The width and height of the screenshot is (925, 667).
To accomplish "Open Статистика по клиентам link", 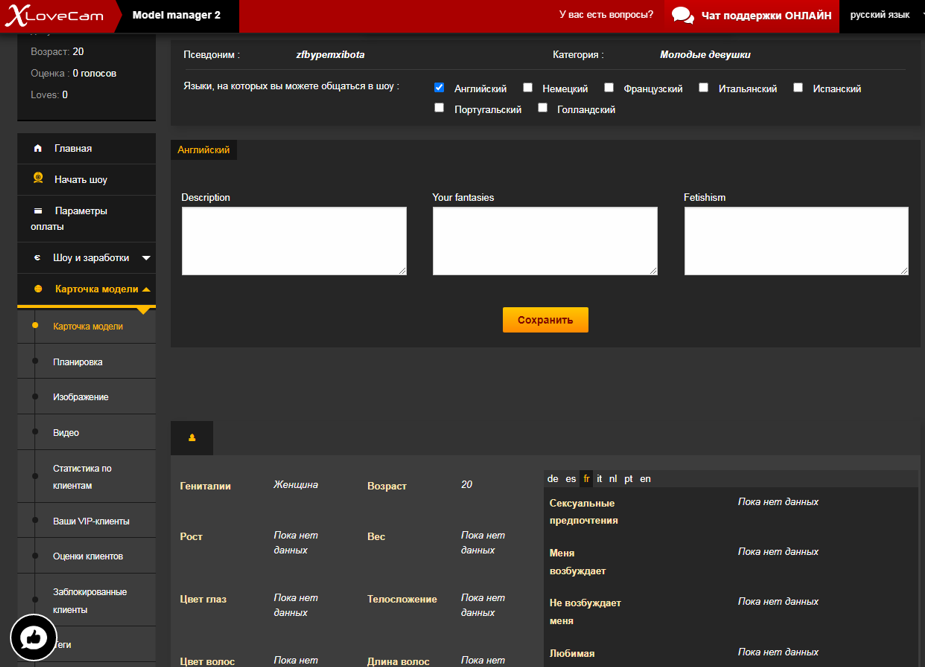I will [x=82, y=477].
